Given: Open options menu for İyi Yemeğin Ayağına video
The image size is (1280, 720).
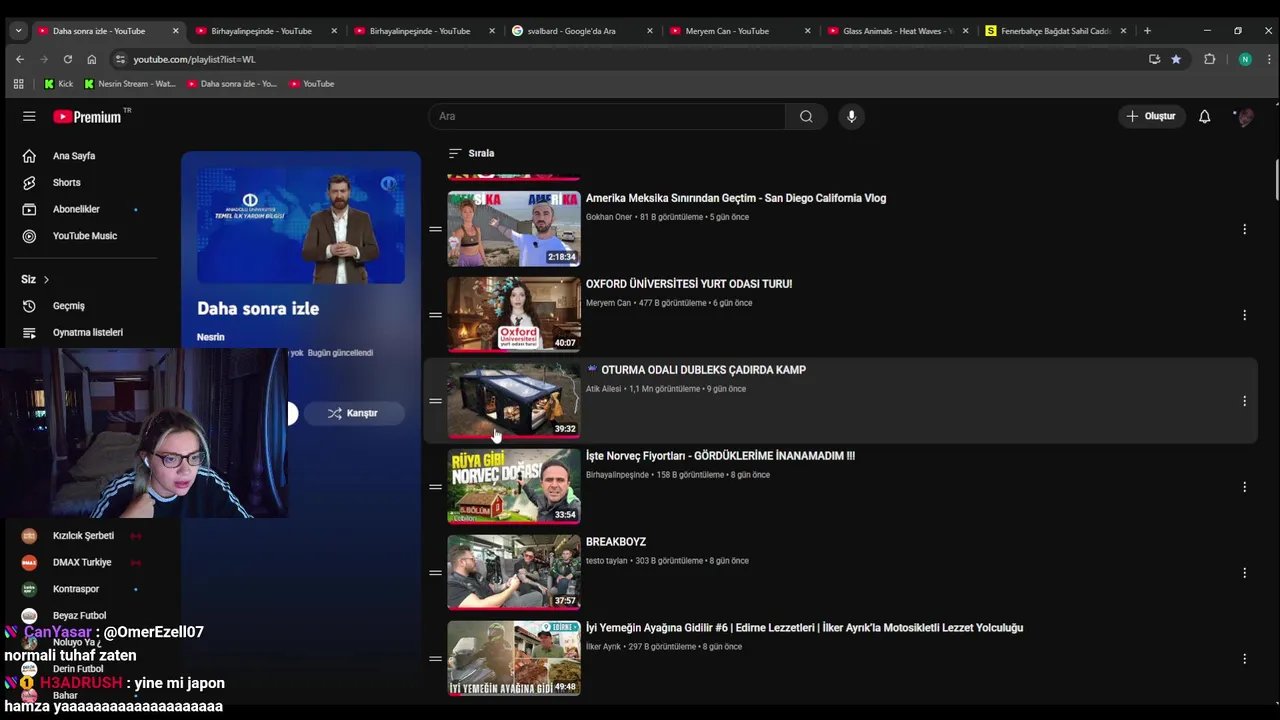Looking at the screenshot, I should 1244,659.
